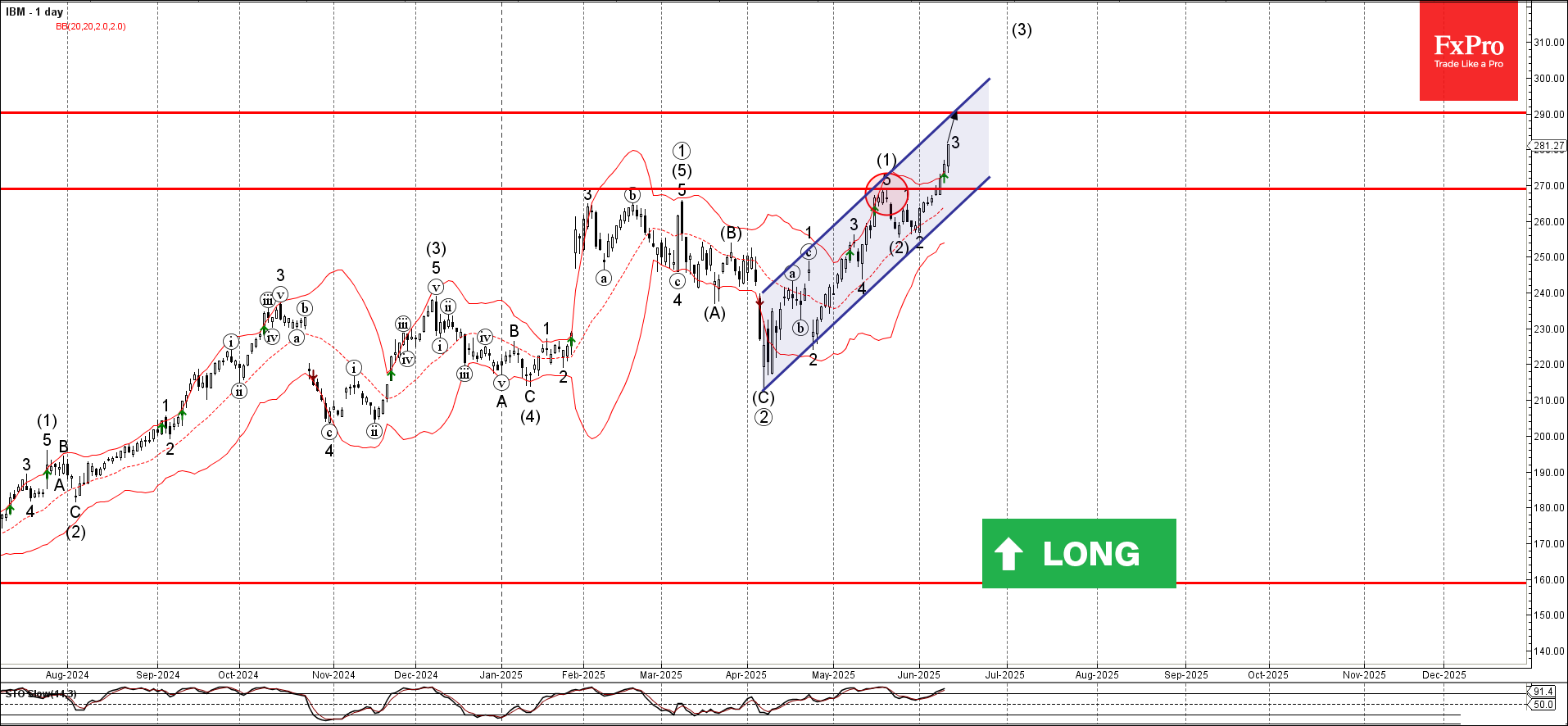Screen dimensions: 1568x726
Task: Click the FxPro logo
Action: tap(1468, 51)
